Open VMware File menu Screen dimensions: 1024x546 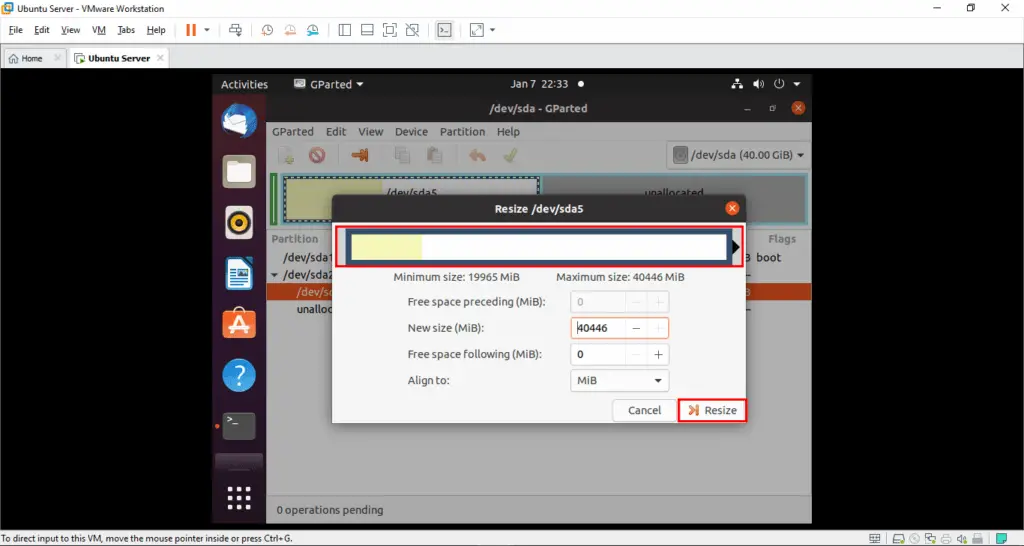click(16, 30)
